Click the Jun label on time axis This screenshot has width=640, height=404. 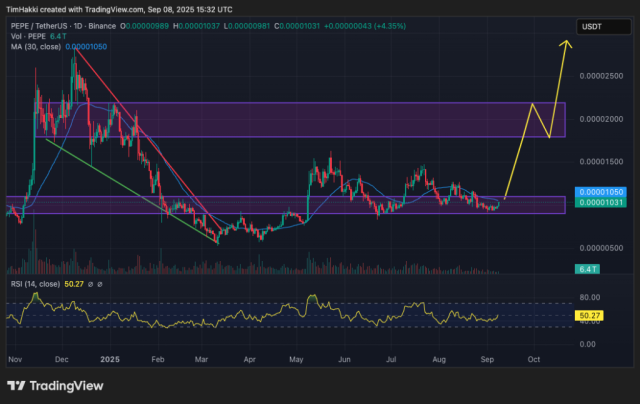click(x=344, y=360)
